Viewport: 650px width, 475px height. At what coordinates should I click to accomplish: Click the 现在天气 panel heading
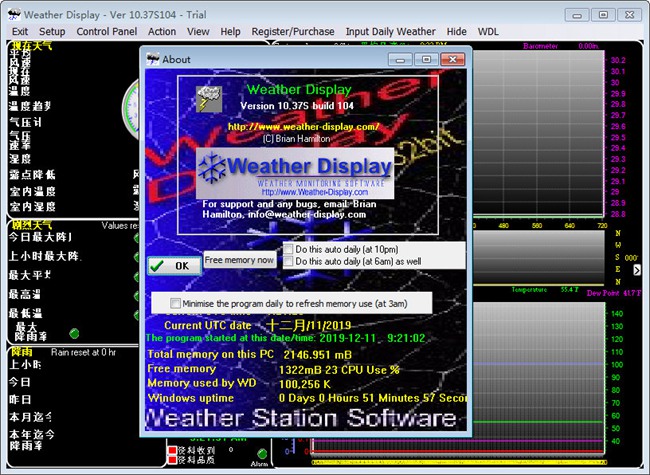coord(32,46)
